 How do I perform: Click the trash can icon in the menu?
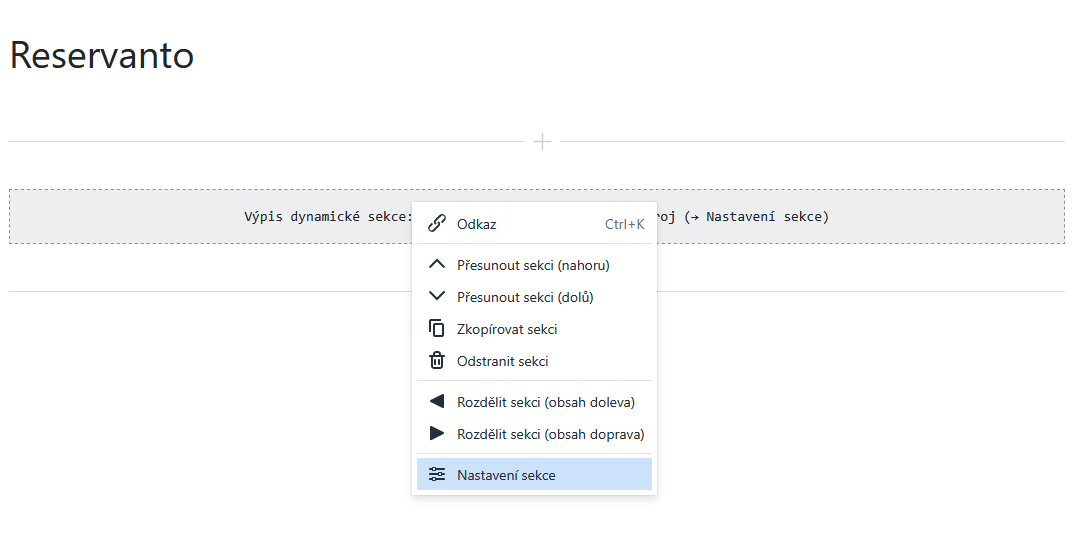pyautogui.click(x=436, y=361)
